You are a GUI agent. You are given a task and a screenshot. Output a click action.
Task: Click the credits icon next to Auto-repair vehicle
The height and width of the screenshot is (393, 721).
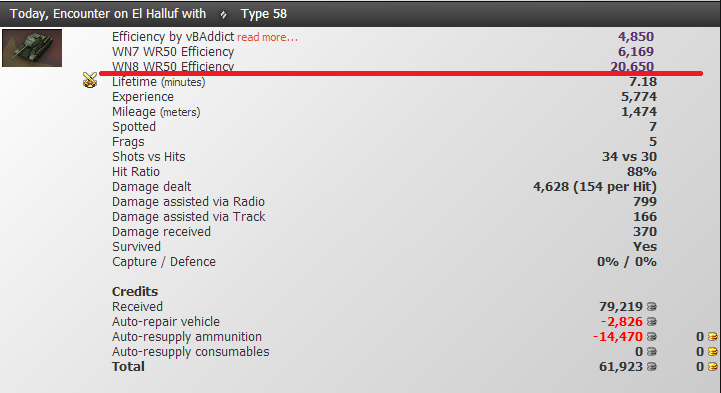click(x=652, y=322)
